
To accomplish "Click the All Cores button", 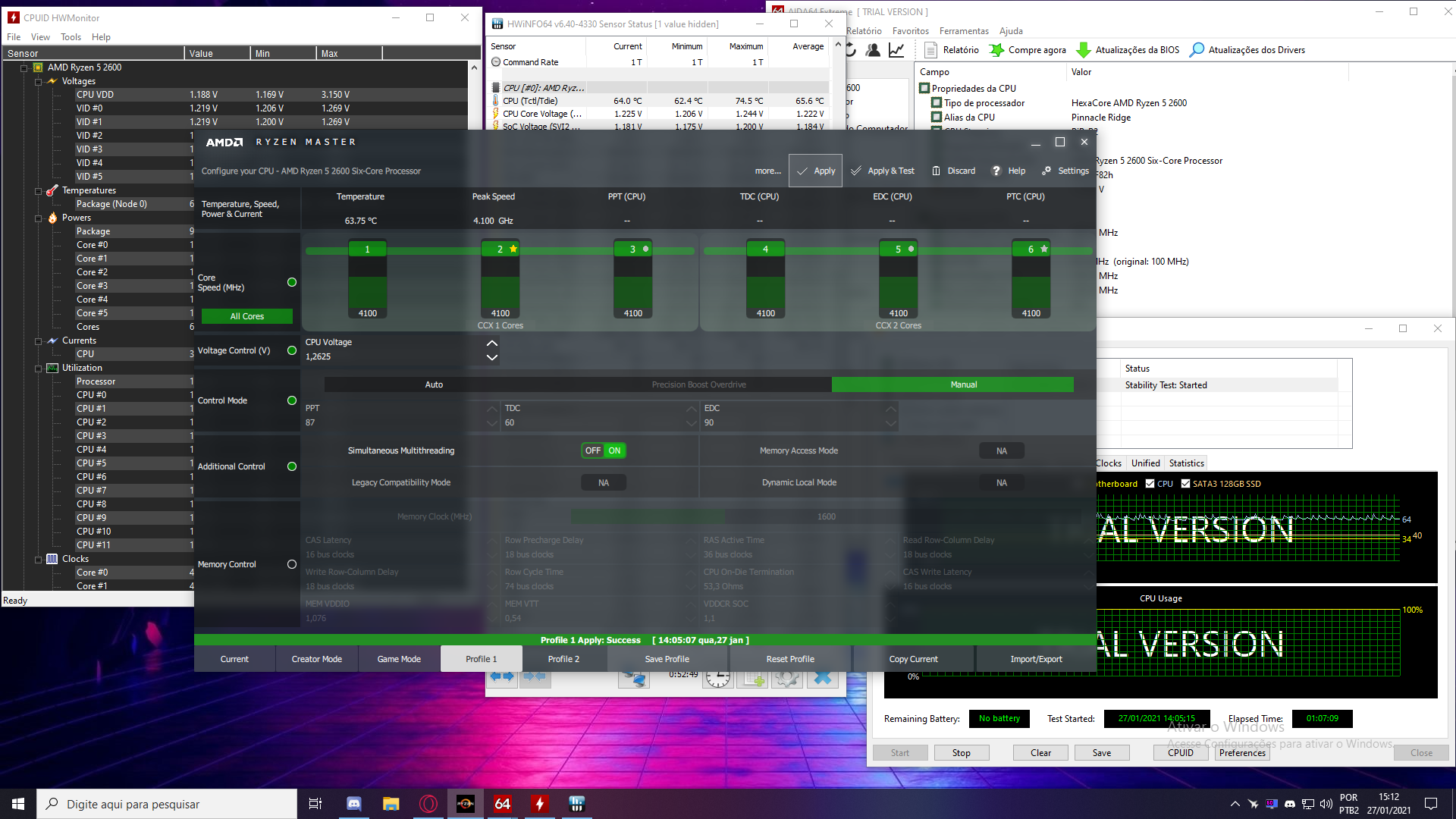I will (246, 316).
